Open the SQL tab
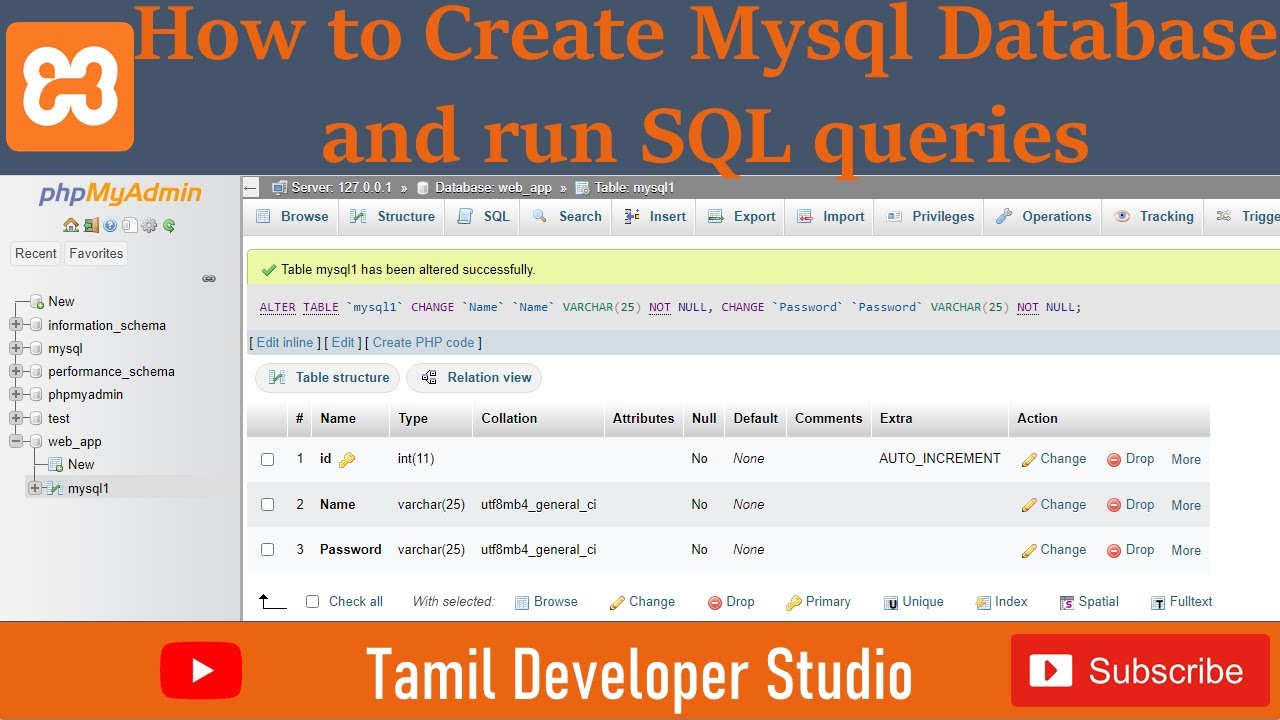The width and height of the screenshot is (1280, 720). [x=483, y=217]
